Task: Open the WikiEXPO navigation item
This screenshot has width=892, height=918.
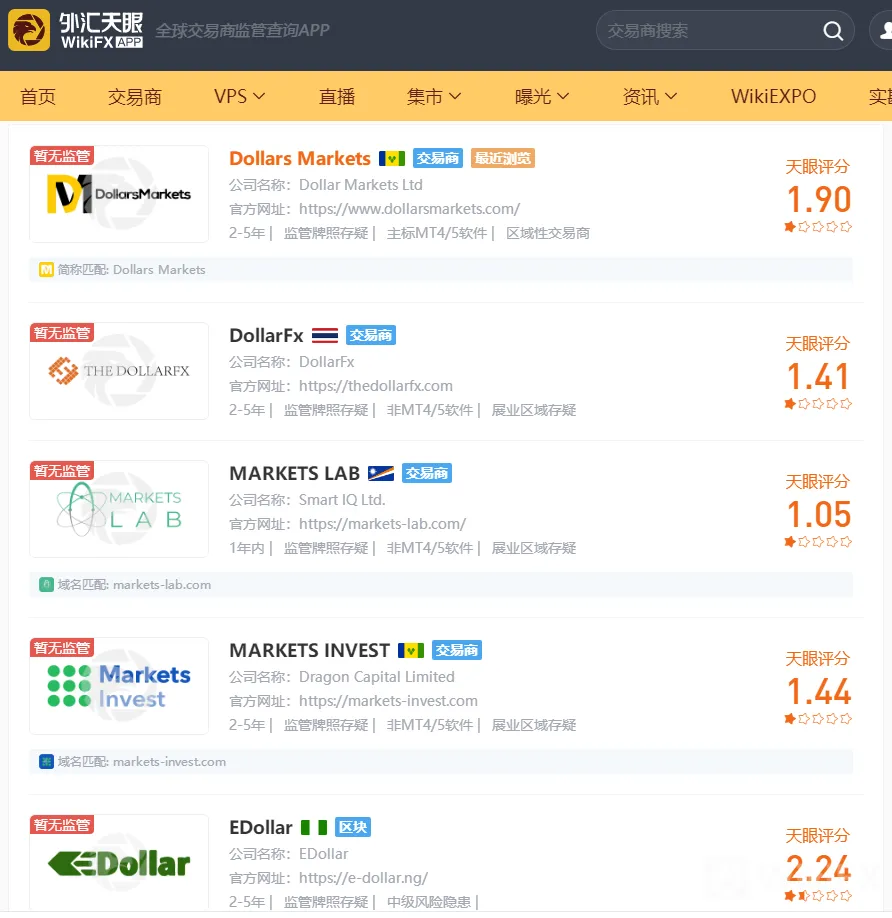Action: pos(773,97)
